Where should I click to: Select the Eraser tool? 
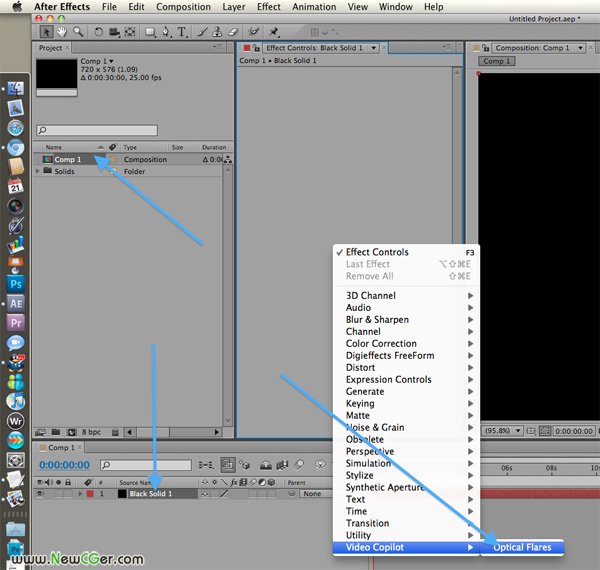click(233, 33)
